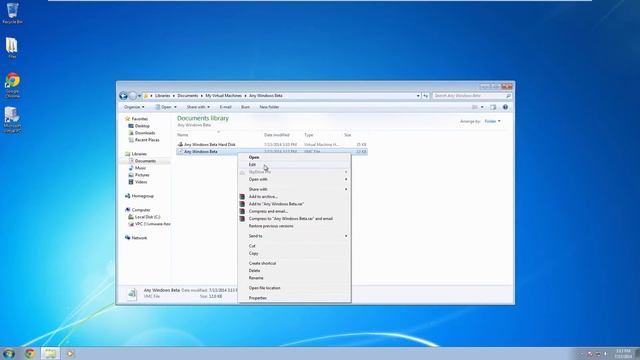The image size is (640, 360).
Task: Go back with the Explorer back arrow
Action: pos(124,96)
